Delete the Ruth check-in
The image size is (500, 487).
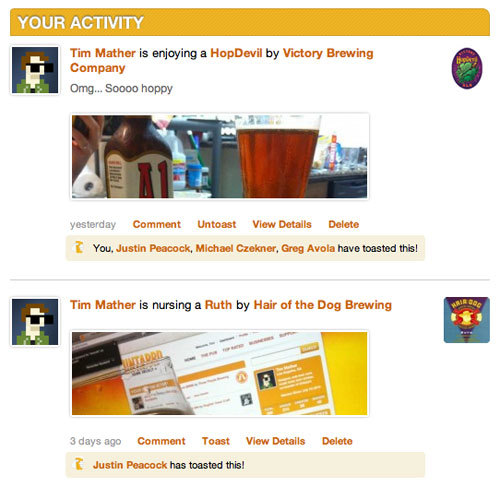337,441
